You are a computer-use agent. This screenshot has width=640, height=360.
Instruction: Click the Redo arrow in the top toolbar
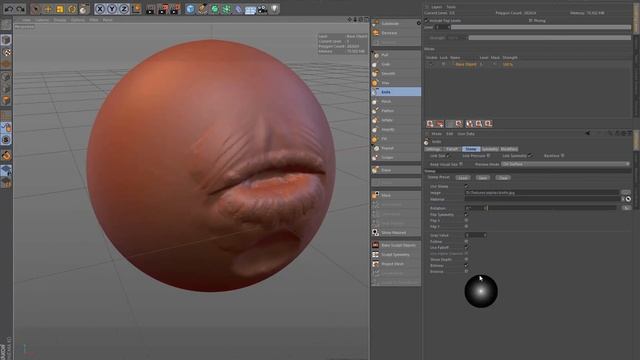click(20, 9)
